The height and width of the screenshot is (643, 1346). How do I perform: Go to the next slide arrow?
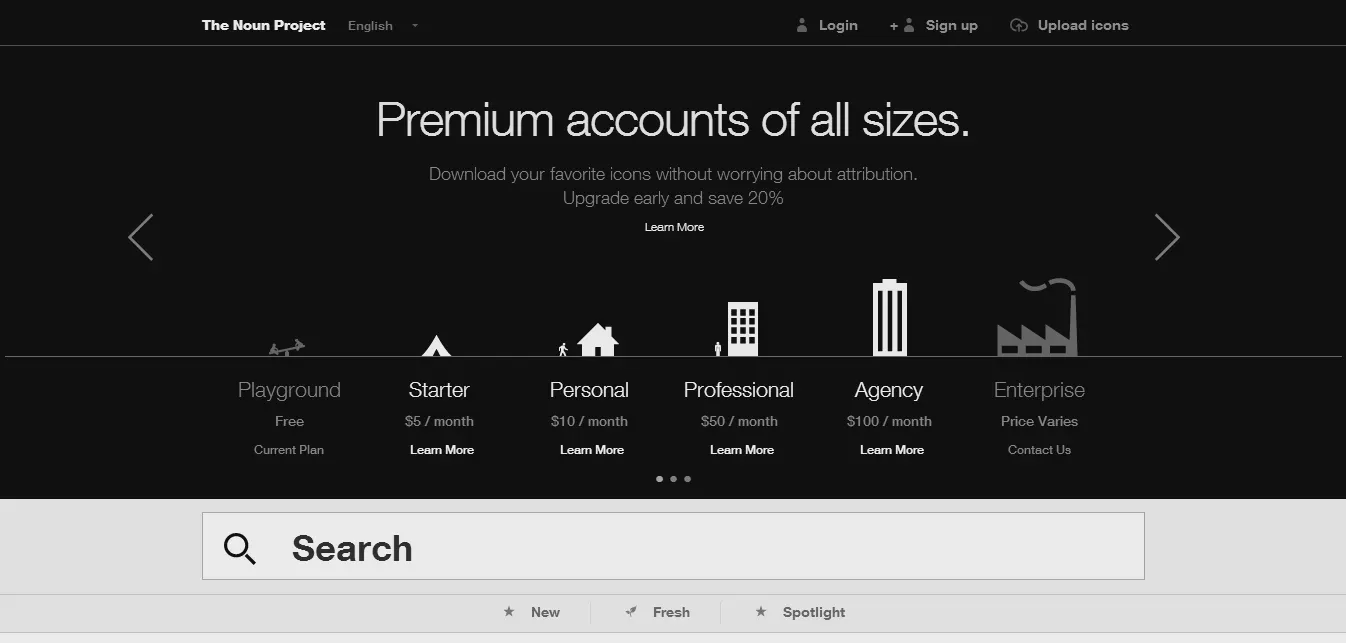pyautogui.click(x=1166, y=237)
